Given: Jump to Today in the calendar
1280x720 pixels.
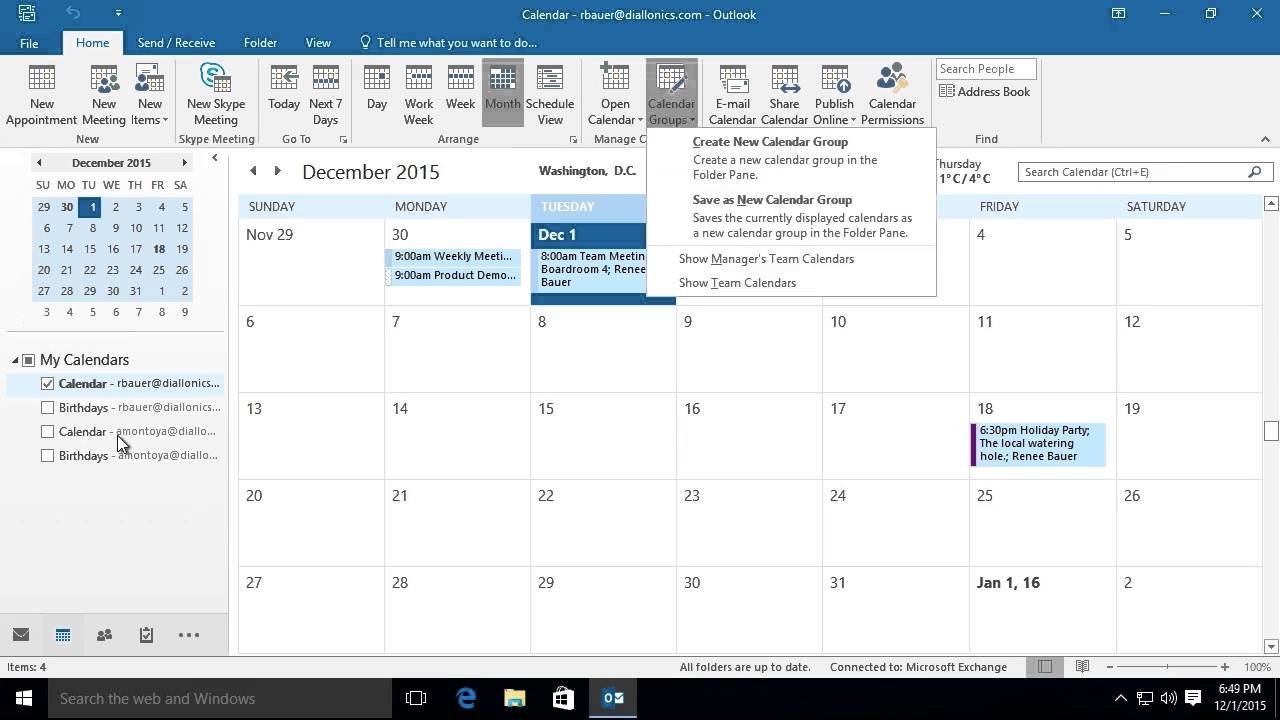Looking at the screenshot, I should 284,95.
